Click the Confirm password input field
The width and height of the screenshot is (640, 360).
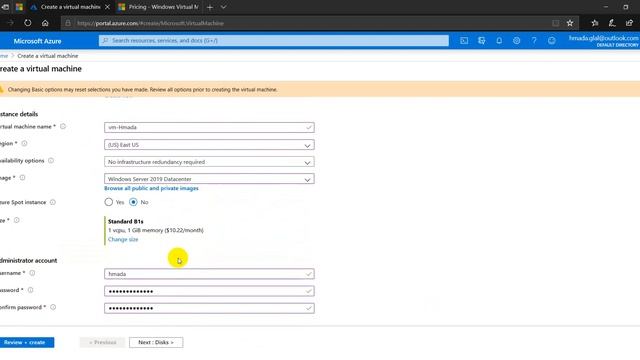click(x=209, y=308)
